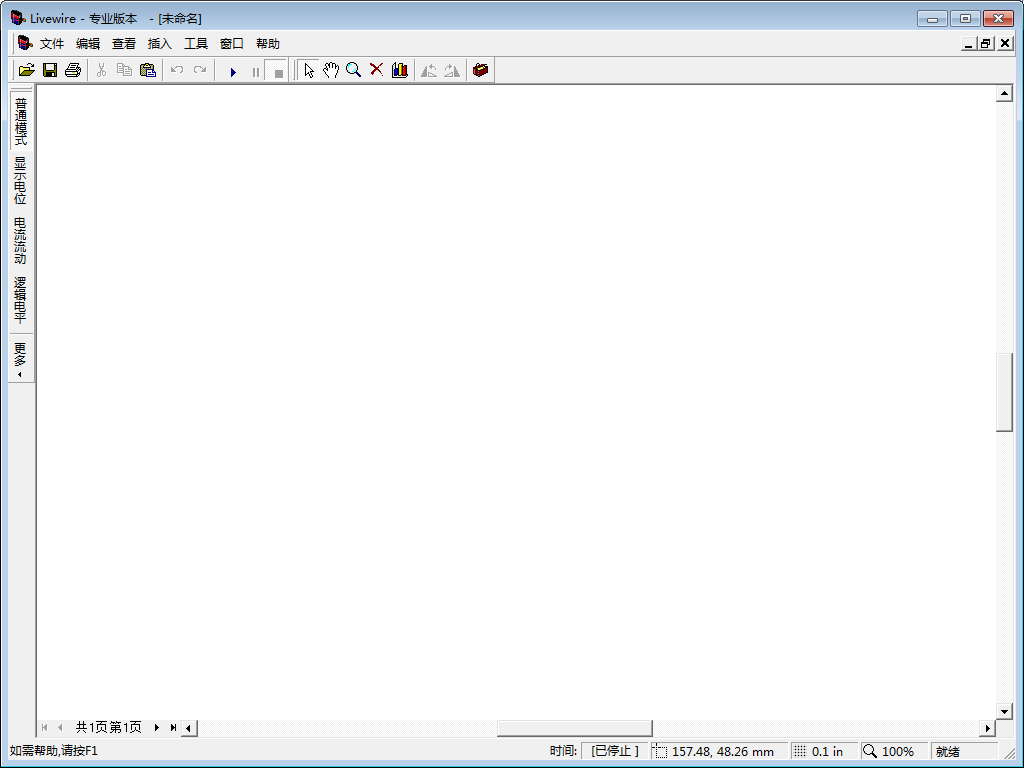Screen dimensions: 1024x768
Task: Minimize the inner document window
Action: pos(968,44)
